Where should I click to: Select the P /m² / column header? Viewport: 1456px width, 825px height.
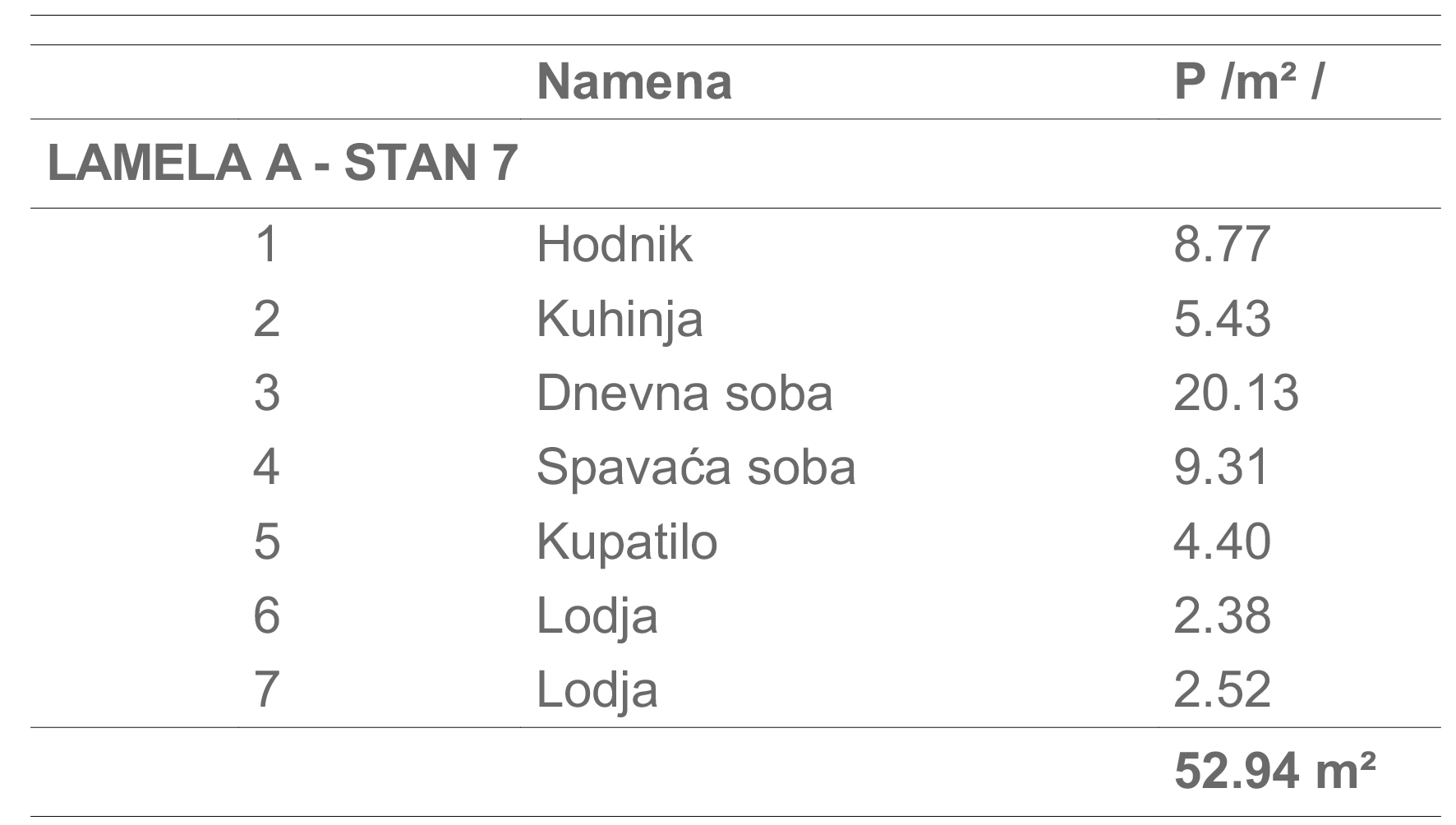click(1249, 81)
